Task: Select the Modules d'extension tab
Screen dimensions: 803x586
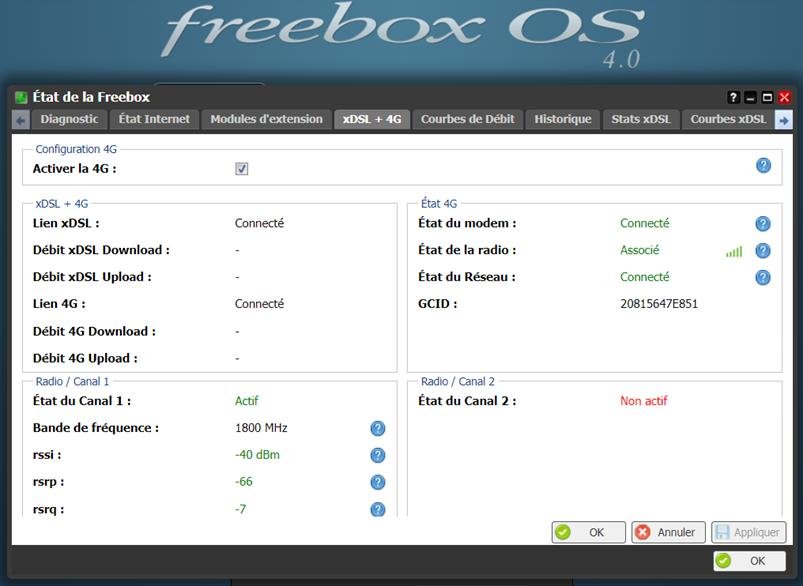Action: point(266,119)
